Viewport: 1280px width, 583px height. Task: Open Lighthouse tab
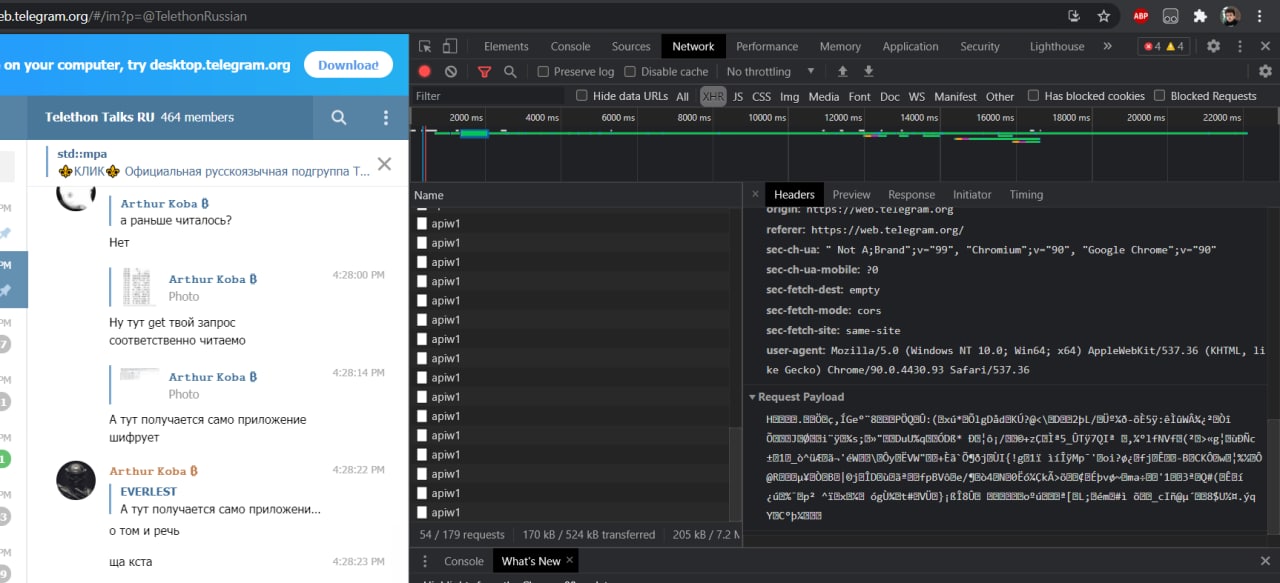click(1057, 46)
